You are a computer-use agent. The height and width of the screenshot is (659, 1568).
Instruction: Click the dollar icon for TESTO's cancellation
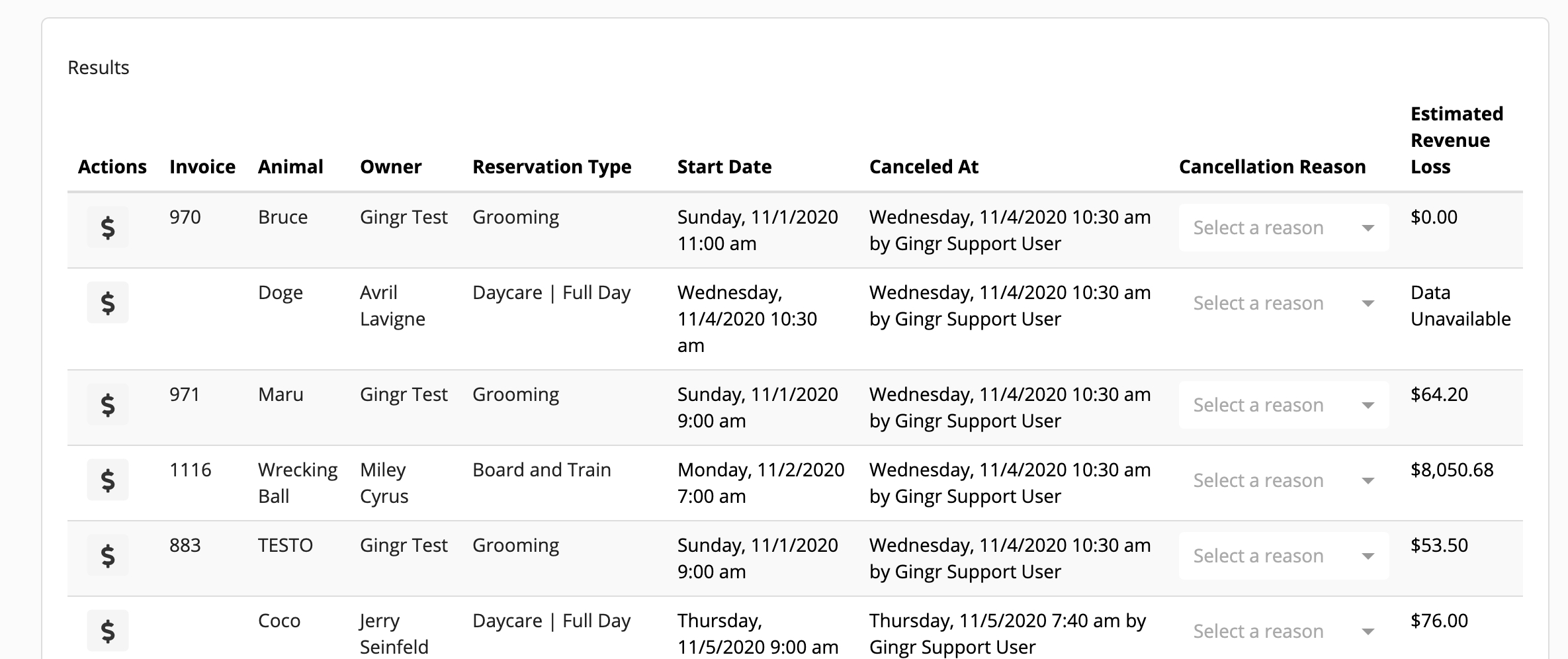tap(107, 555)
